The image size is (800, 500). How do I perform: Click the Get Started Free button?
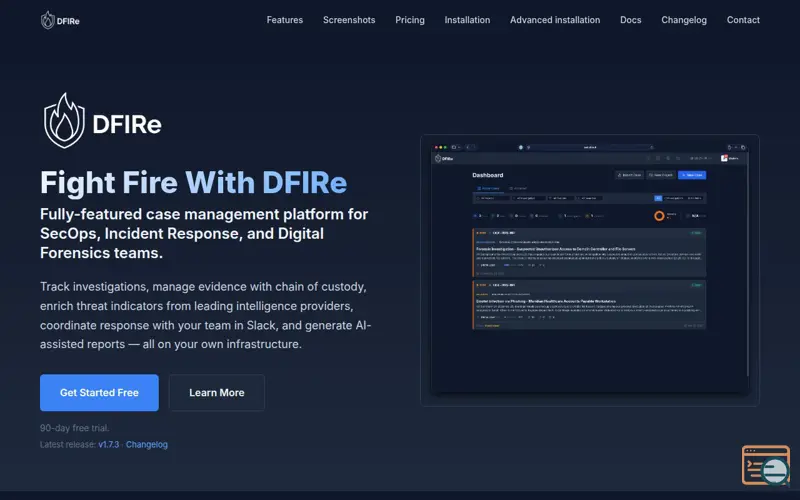[99, 392]
